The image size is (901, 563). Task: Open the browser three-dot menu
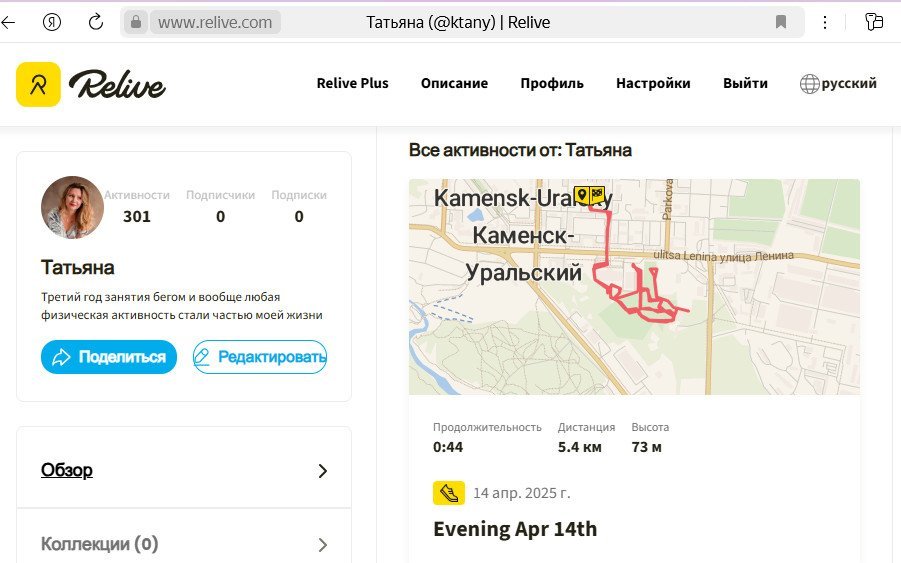(x=825, y=22)
